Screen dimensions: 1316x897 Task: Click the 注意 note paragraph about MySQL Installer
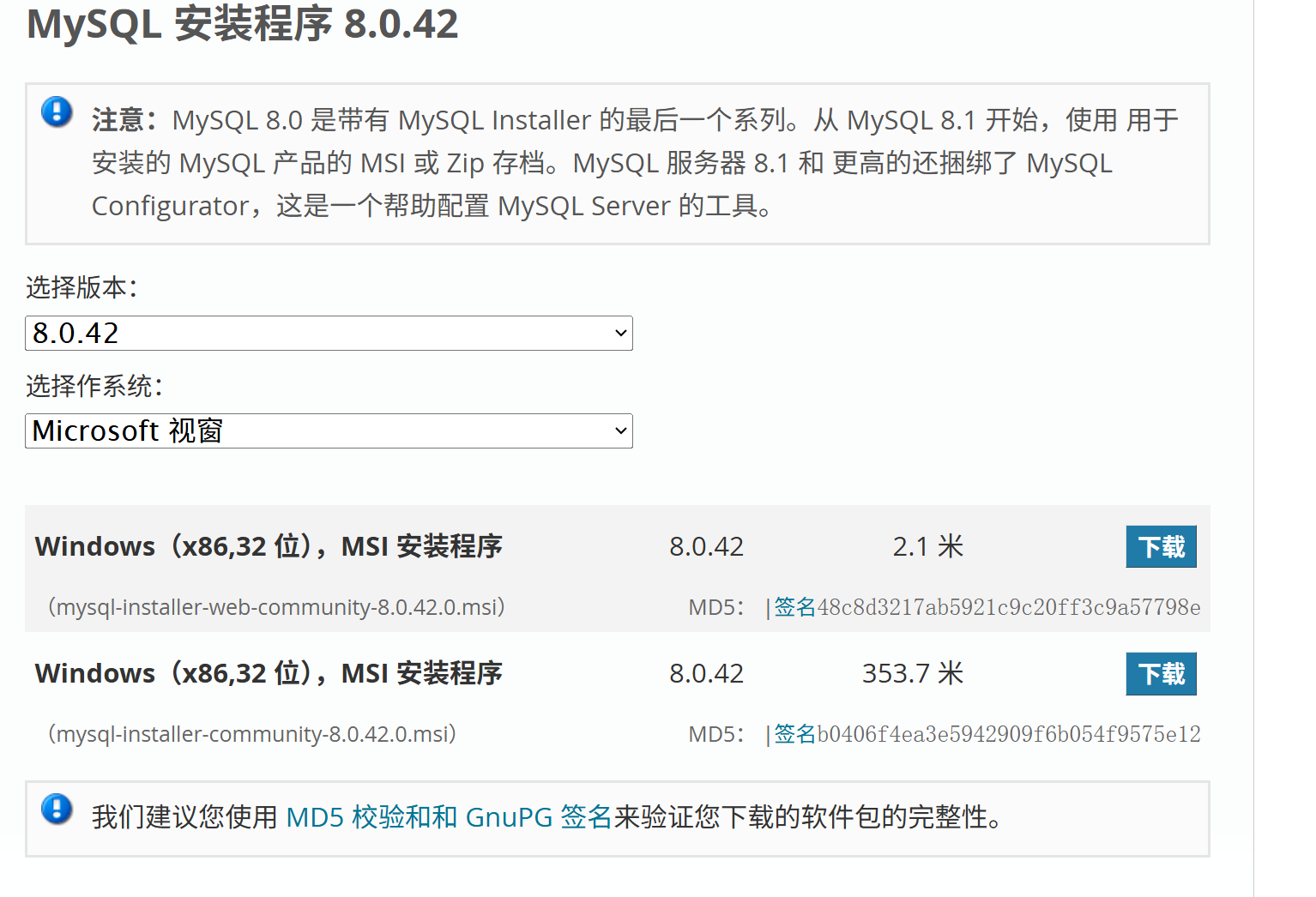[x=635, y=163]
